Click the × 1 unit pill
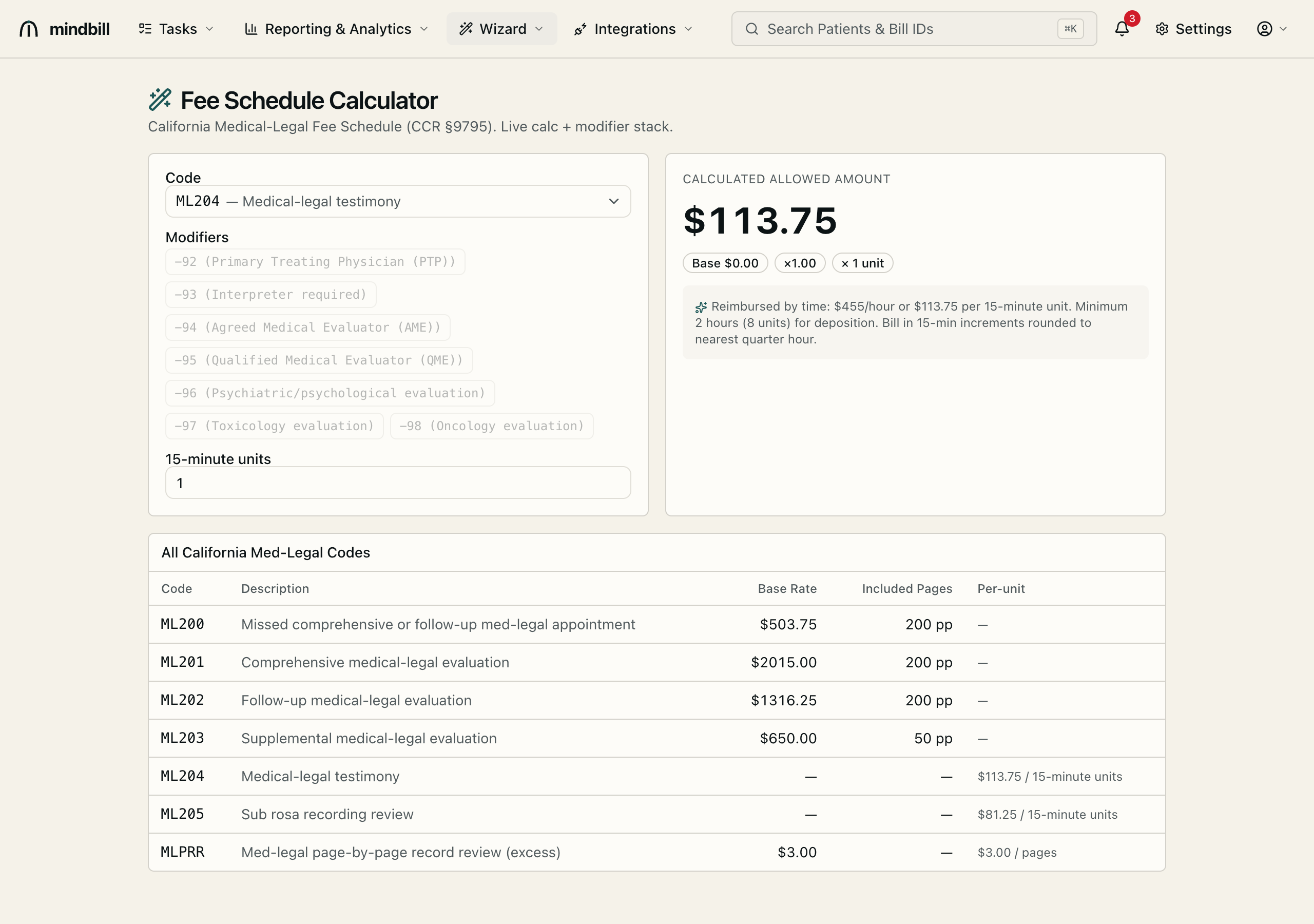Screen dimensions: 1314x924 [x=862, y=263]
